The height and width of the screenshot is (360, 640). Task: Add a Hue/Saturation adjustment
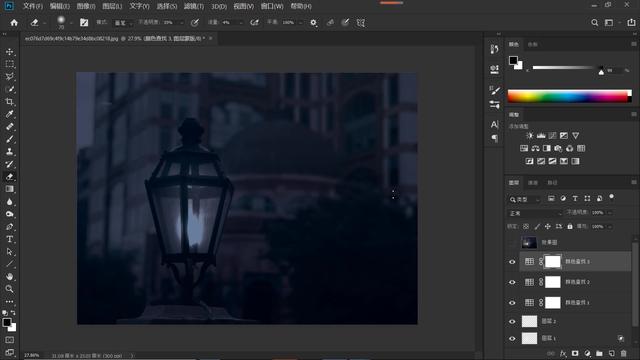tap(524, 148)
